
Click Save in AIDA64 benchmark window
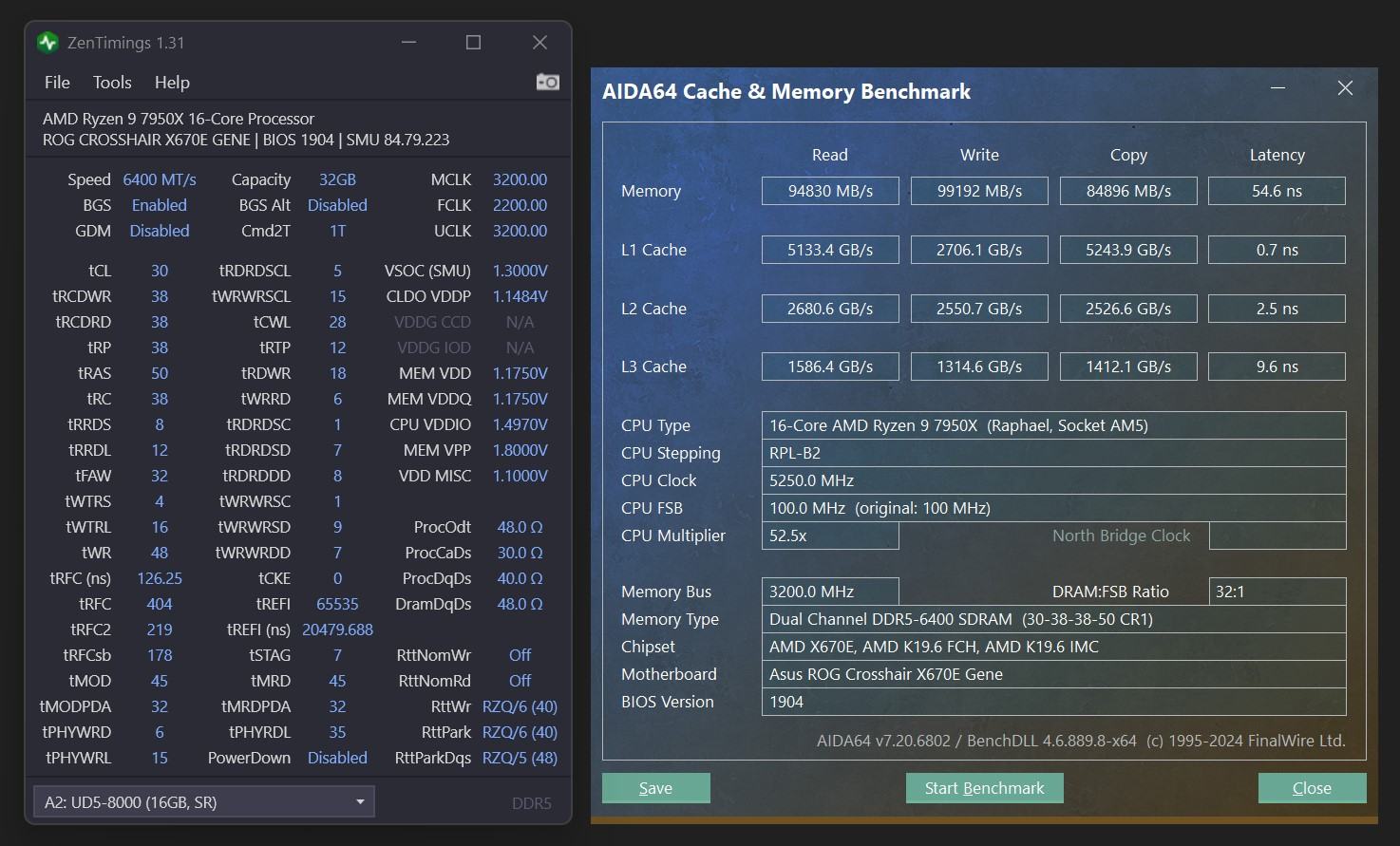tap(655, 788)
